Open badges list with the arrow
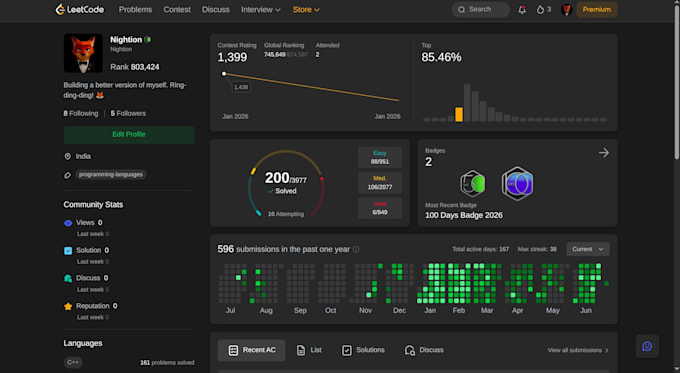Viewport: 680px width, 373px height. [x=604, y=153]
